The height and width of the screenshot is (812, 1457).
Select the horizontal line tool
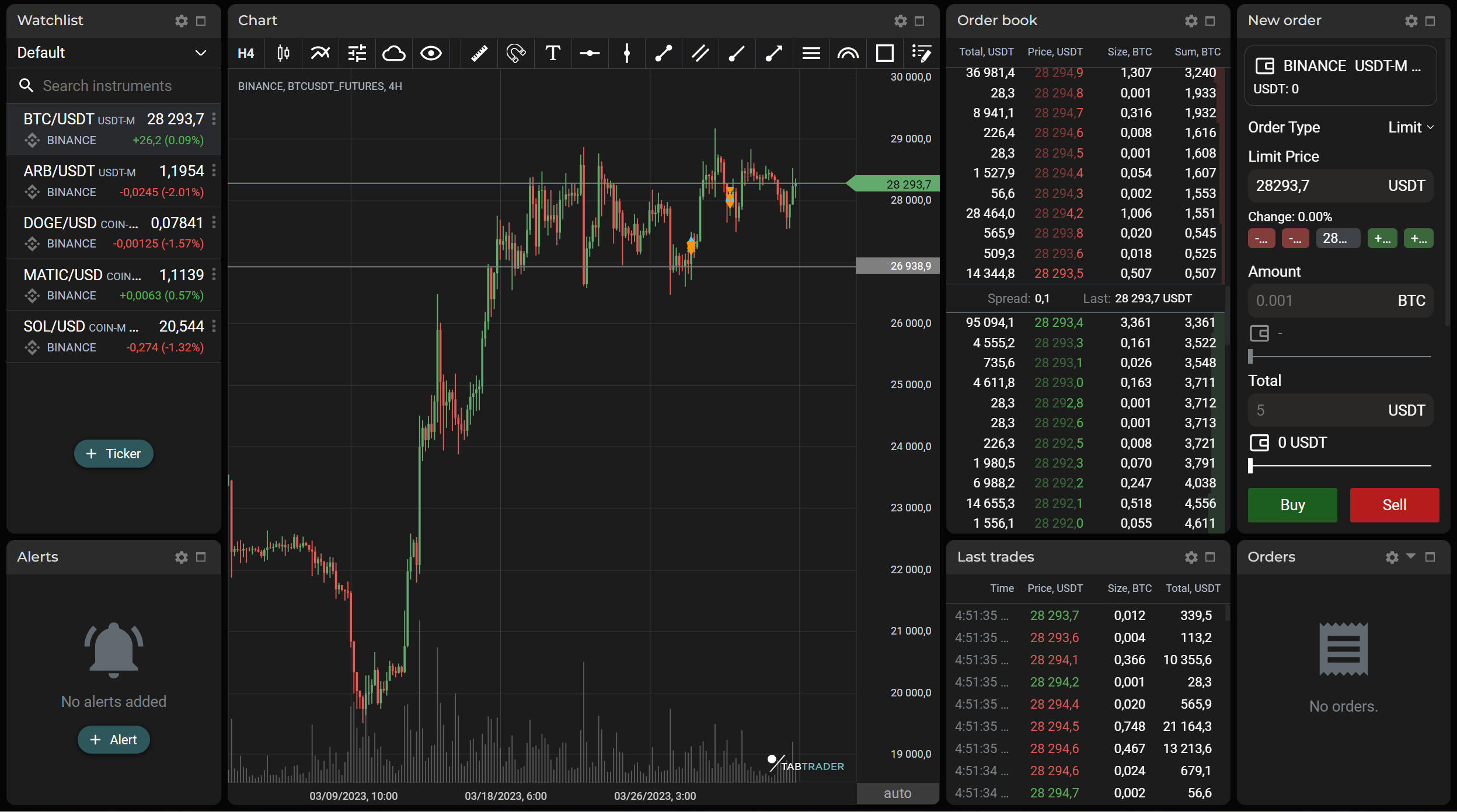click(590, 54)
